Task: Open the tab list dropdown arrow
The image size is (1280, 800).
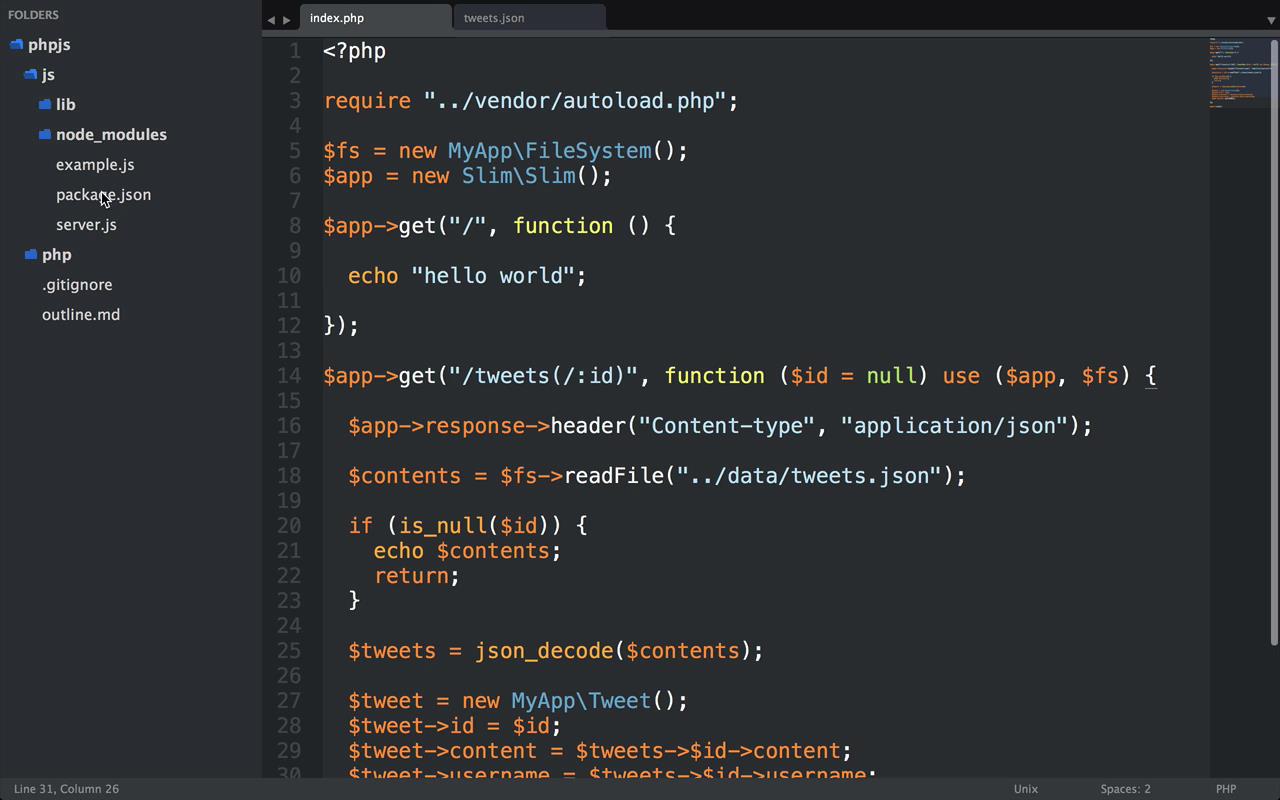Action: (1272, 20)
